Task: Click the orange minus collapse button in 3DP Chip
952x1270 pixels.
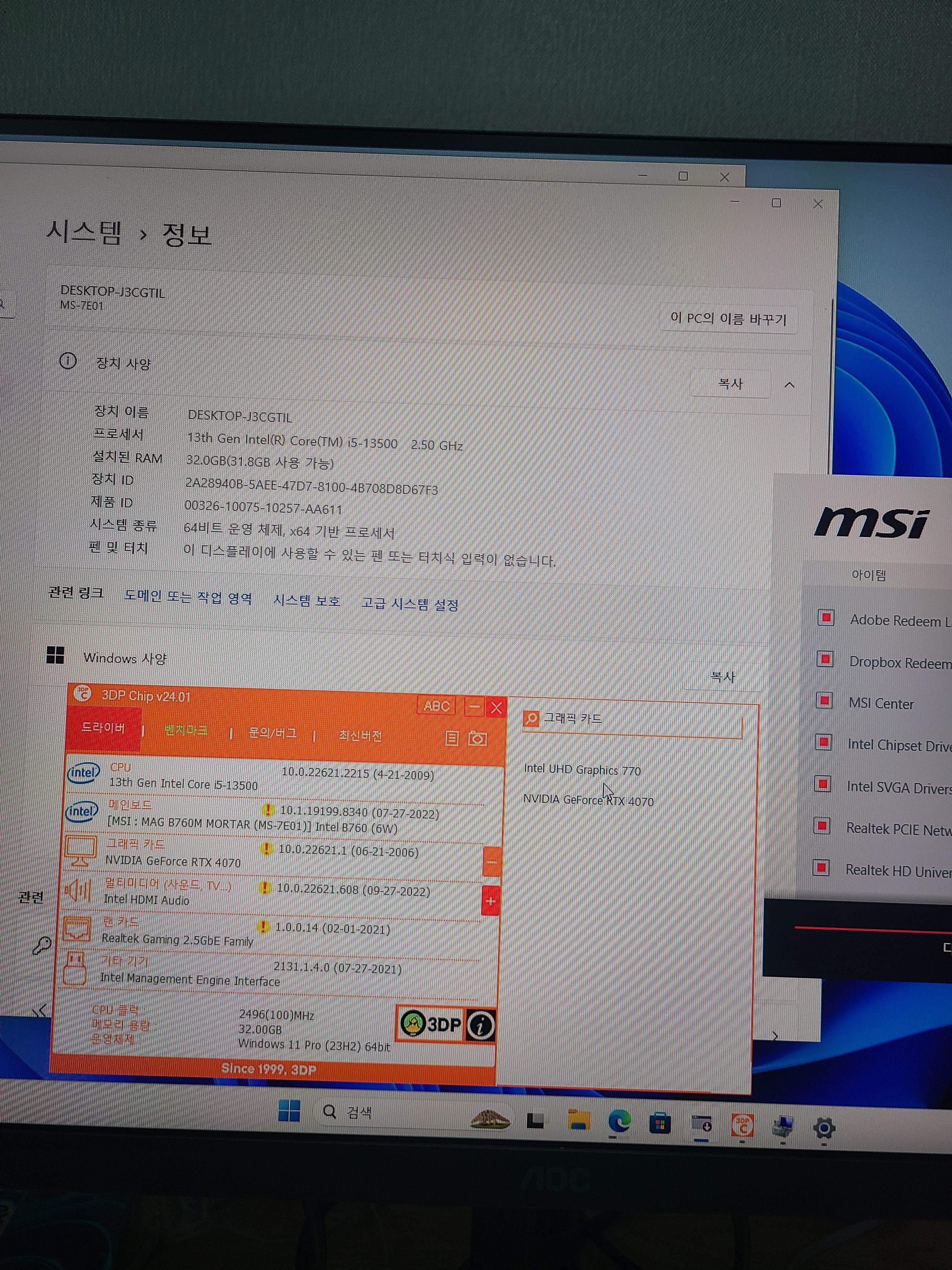Action: tap(491, 861)
